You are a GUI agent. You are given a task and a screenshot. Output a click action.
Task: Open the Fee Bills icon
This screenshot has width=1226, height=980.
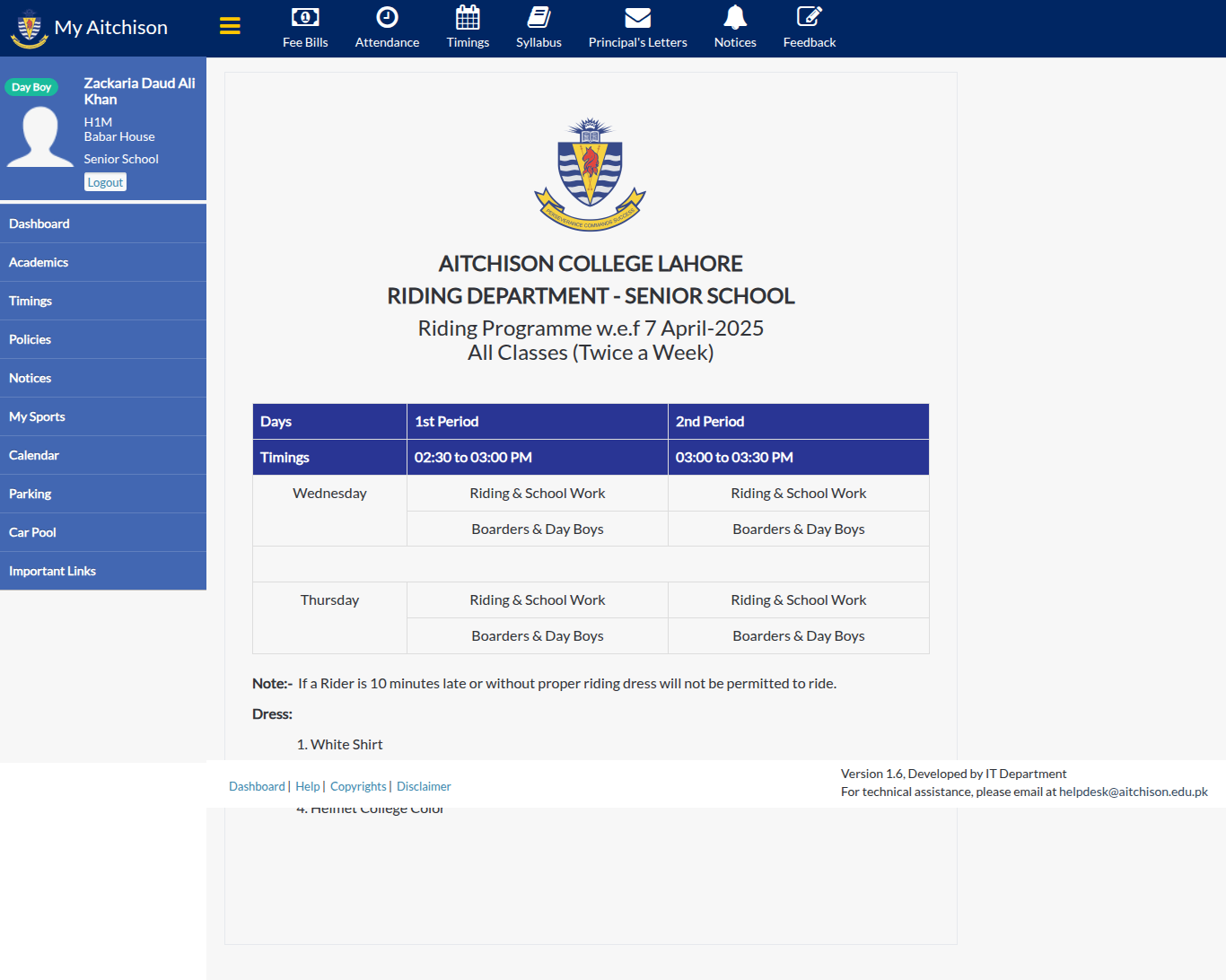[x=305, y=17]
